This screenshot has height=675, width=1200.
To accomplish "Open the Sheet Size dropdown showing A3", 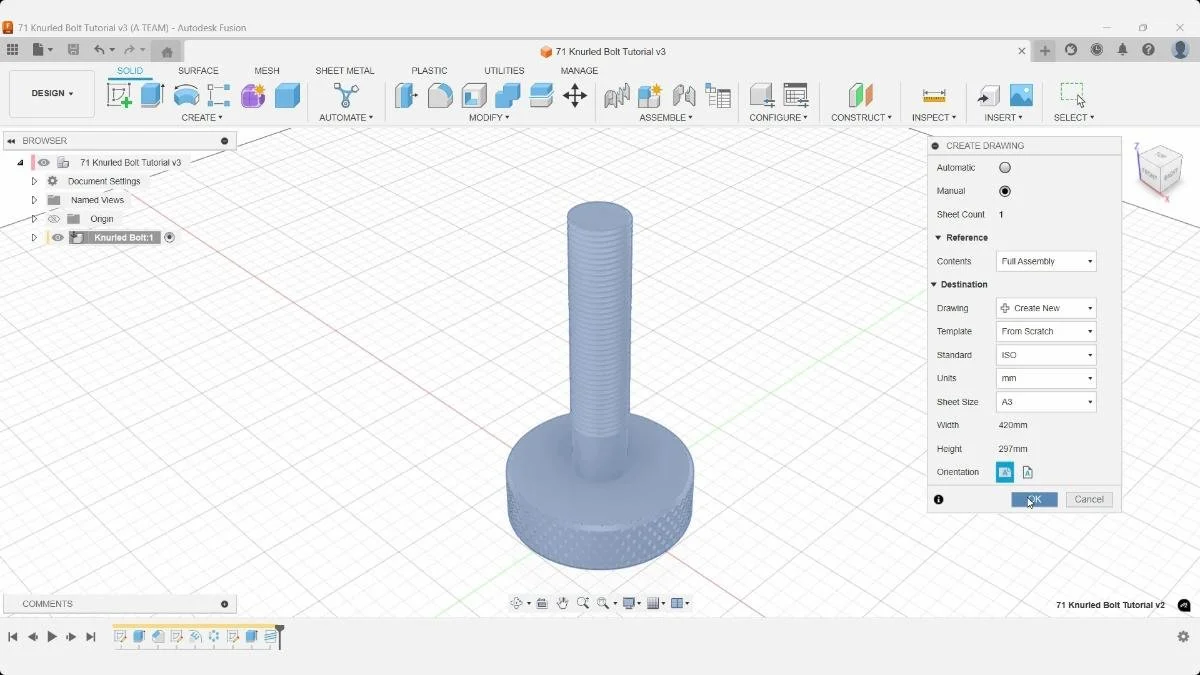I will pos(1046,402).
